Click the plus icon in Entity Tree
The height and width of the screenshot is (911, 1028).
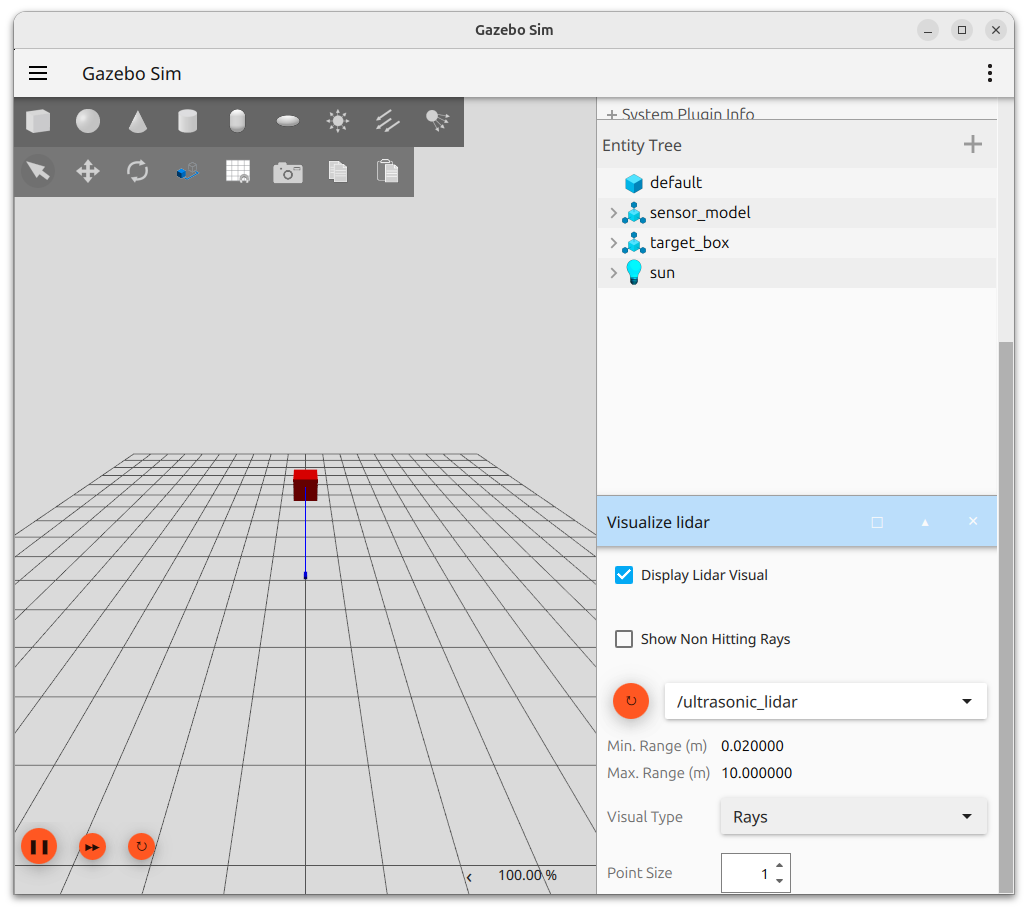[973, 144]
